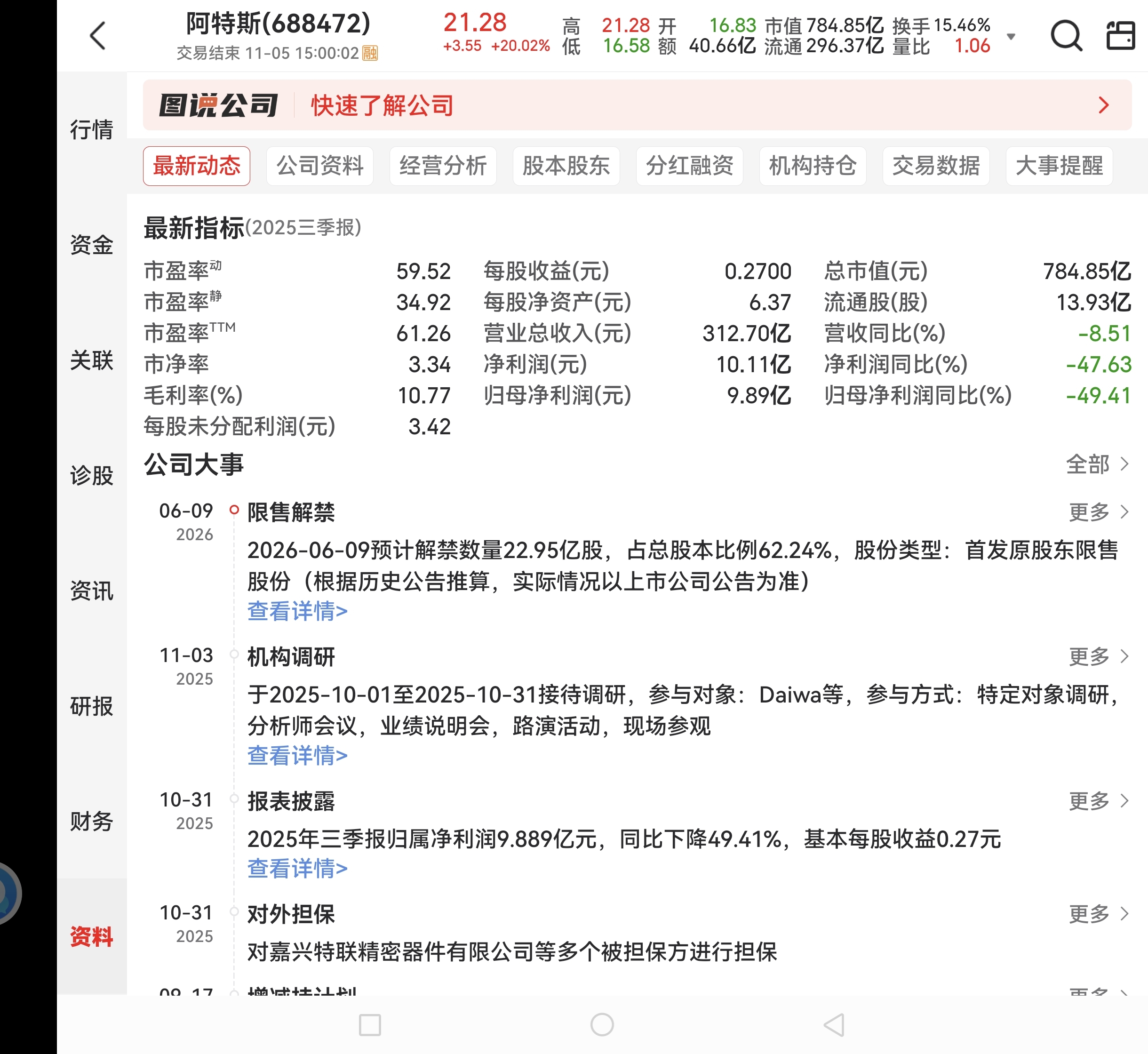
Task: Select 机构持仓 tab
Action: [x=812, y=166]
